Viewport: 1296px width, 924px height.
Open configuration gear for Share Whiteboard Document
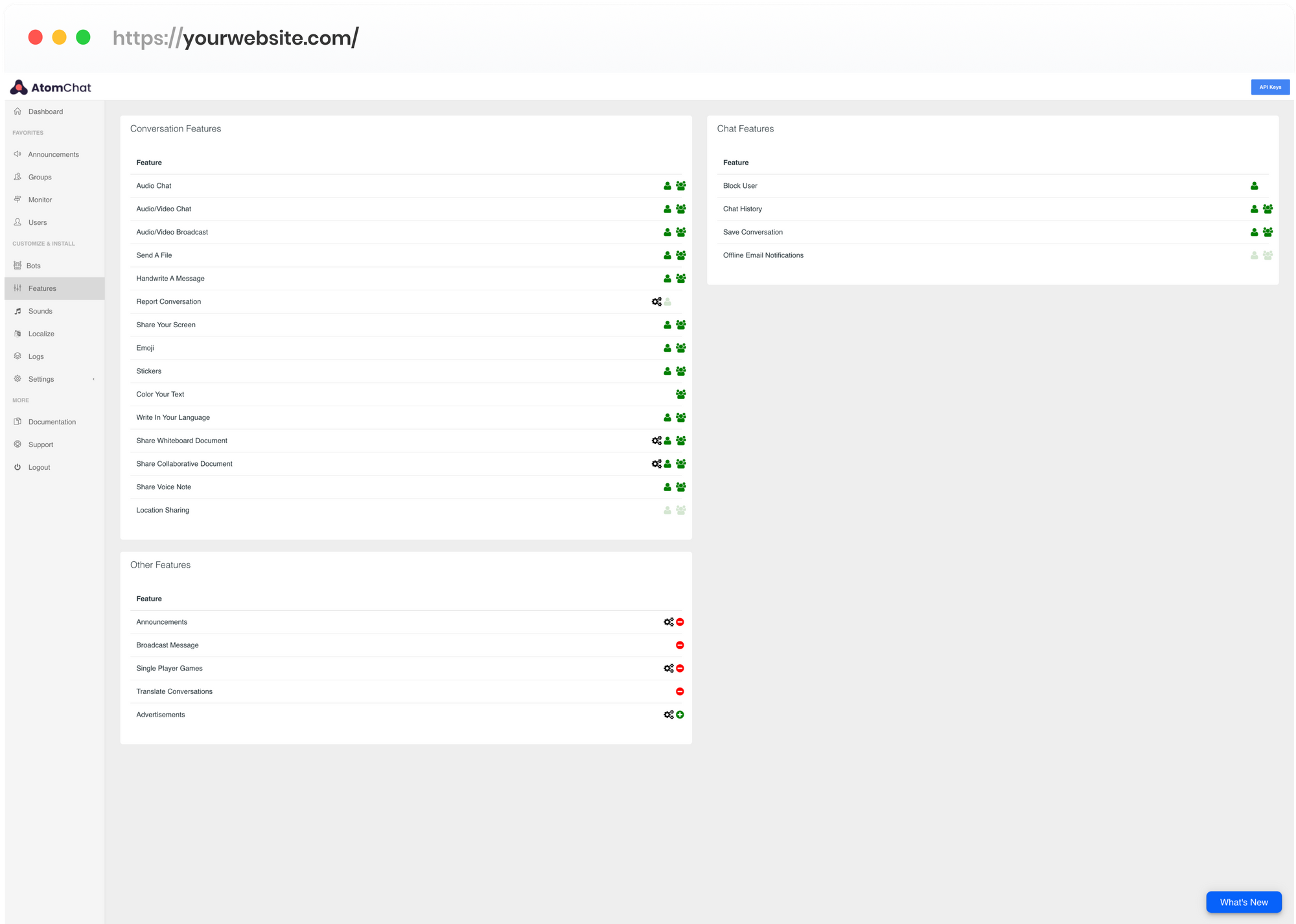656,440
